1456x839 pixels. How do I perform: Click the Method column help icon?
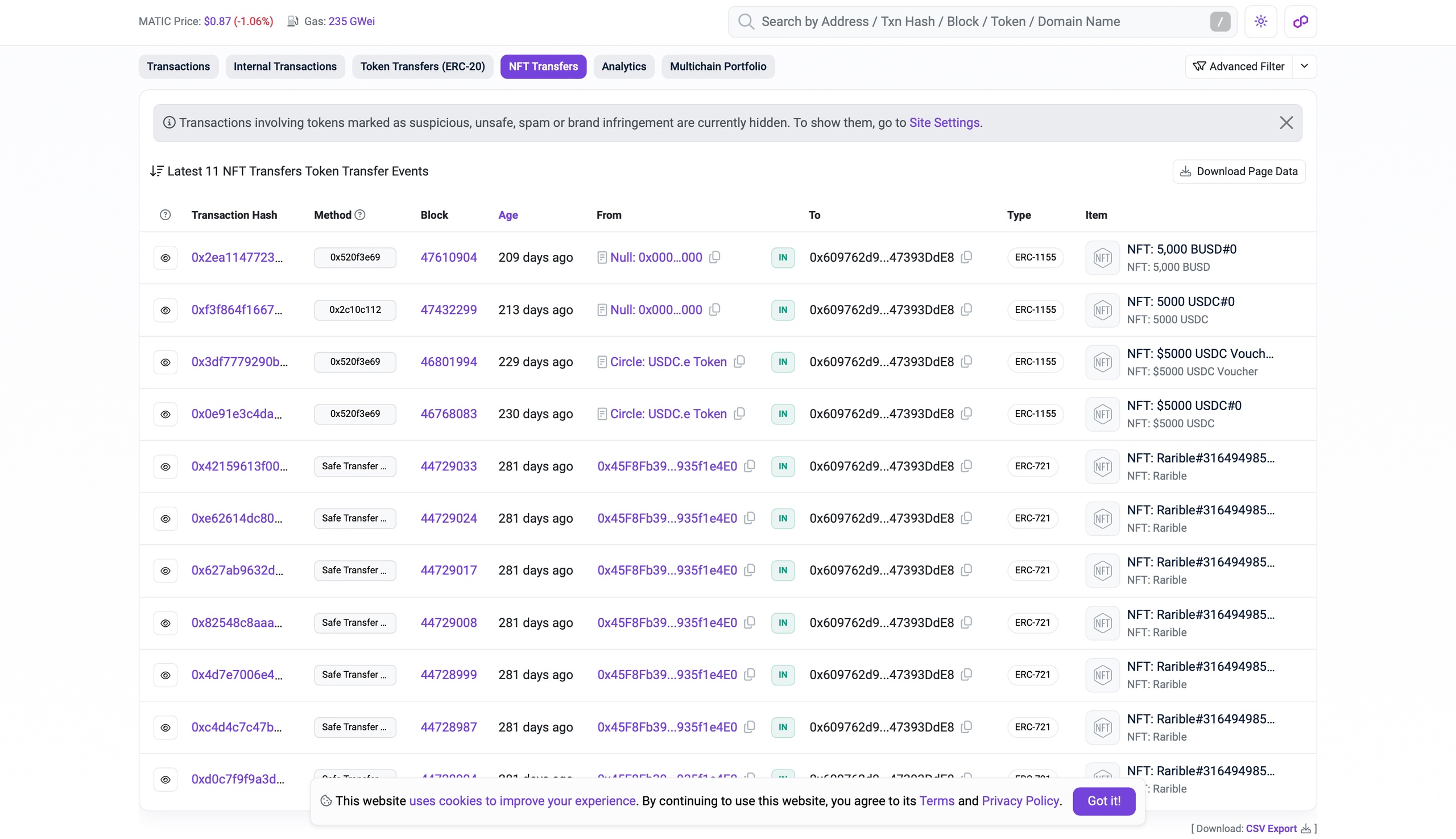click(359, 215)
